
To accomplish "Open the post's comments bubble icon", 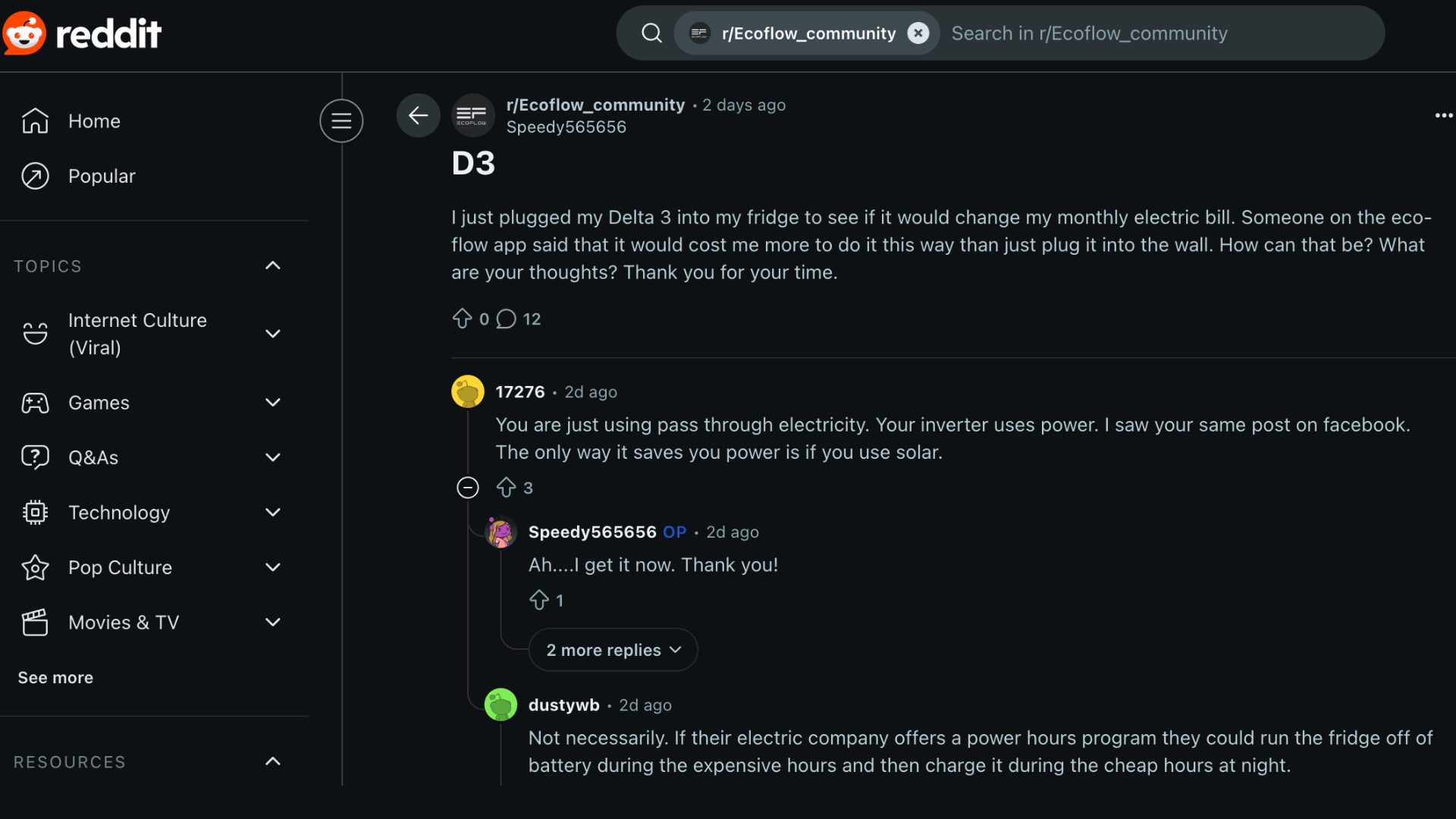I will coord(507,318).
